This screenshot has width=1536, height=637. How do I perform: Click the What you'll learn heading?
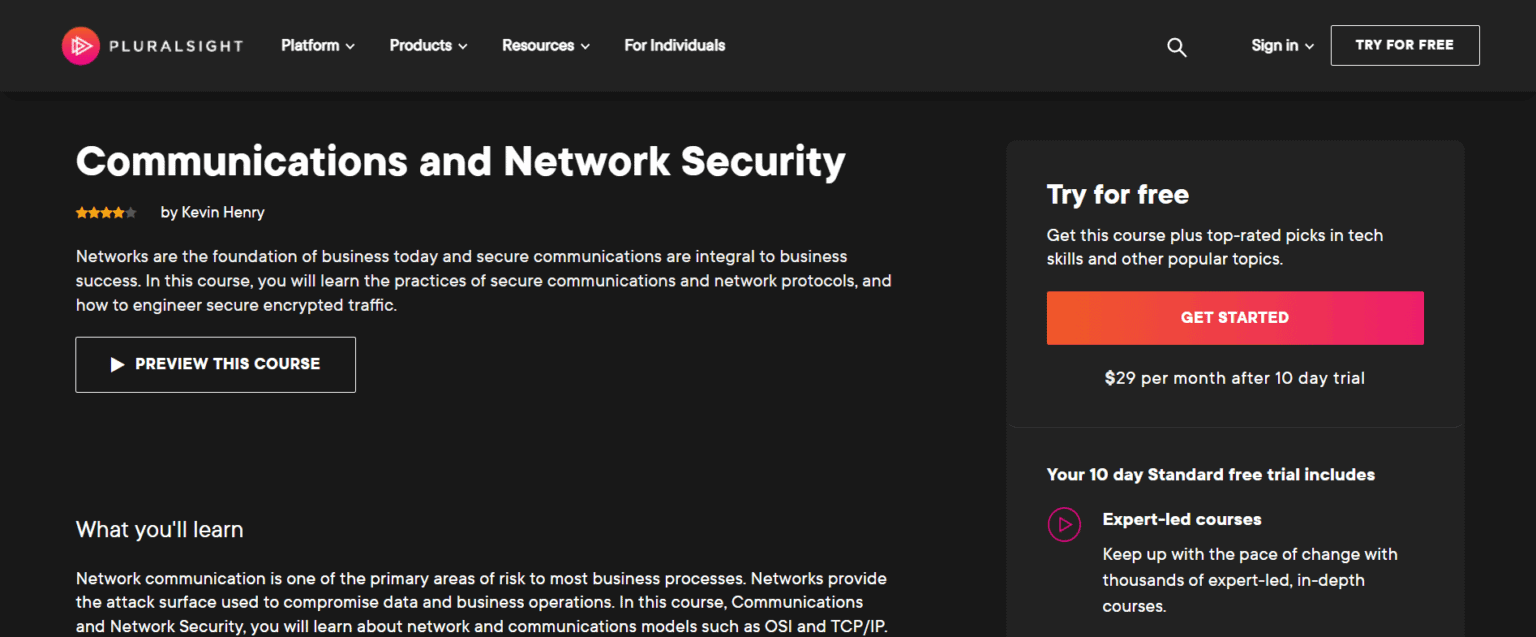160,530
